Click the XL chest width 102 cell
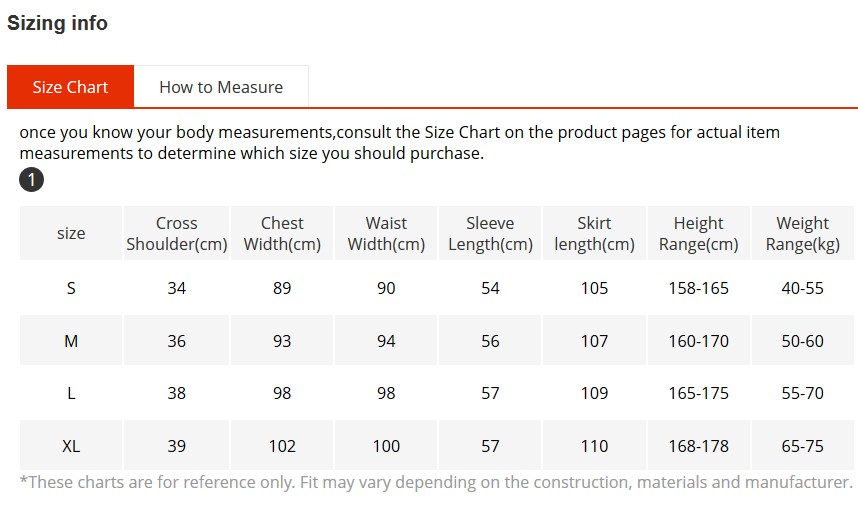This screenshot has width=858, height=524. coord(282,446)
